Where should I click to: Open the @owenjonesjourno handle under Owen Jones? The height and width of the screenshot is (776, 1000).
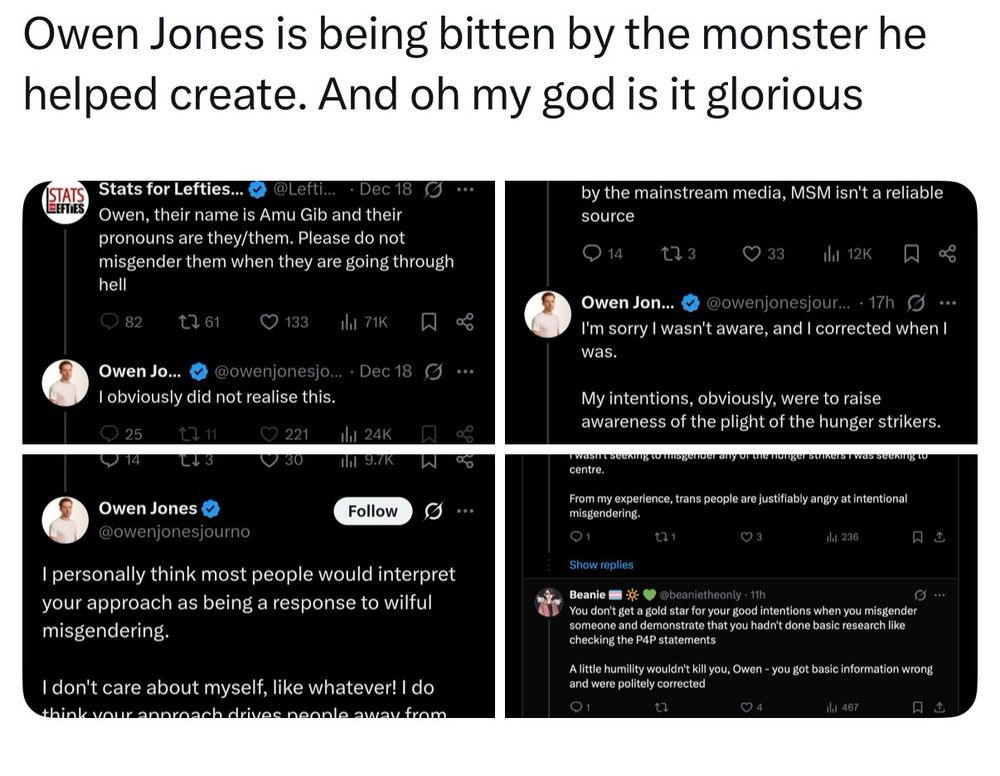click(x=174, y=532)
